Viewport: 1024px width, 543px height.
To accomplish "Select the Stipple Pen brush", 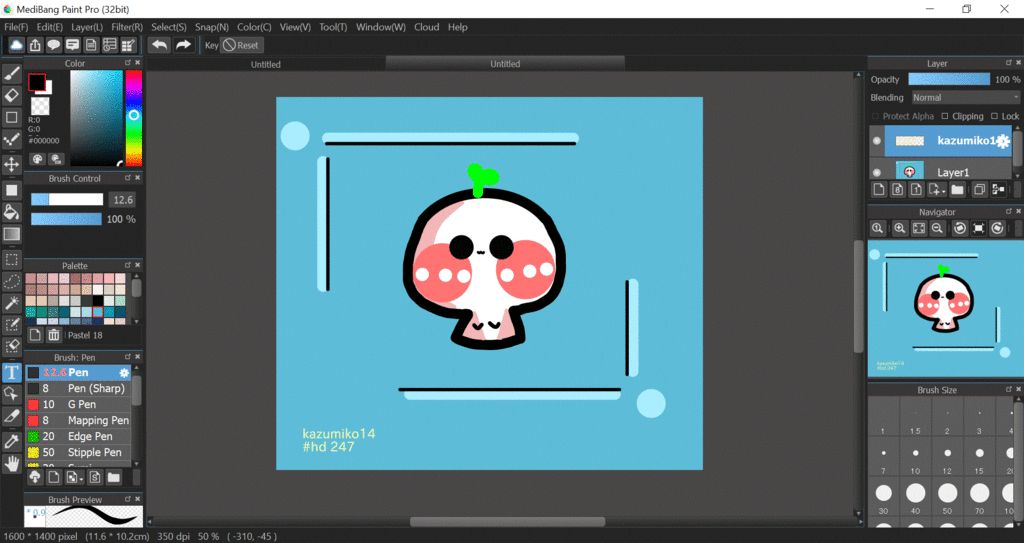I will (78, 452).
